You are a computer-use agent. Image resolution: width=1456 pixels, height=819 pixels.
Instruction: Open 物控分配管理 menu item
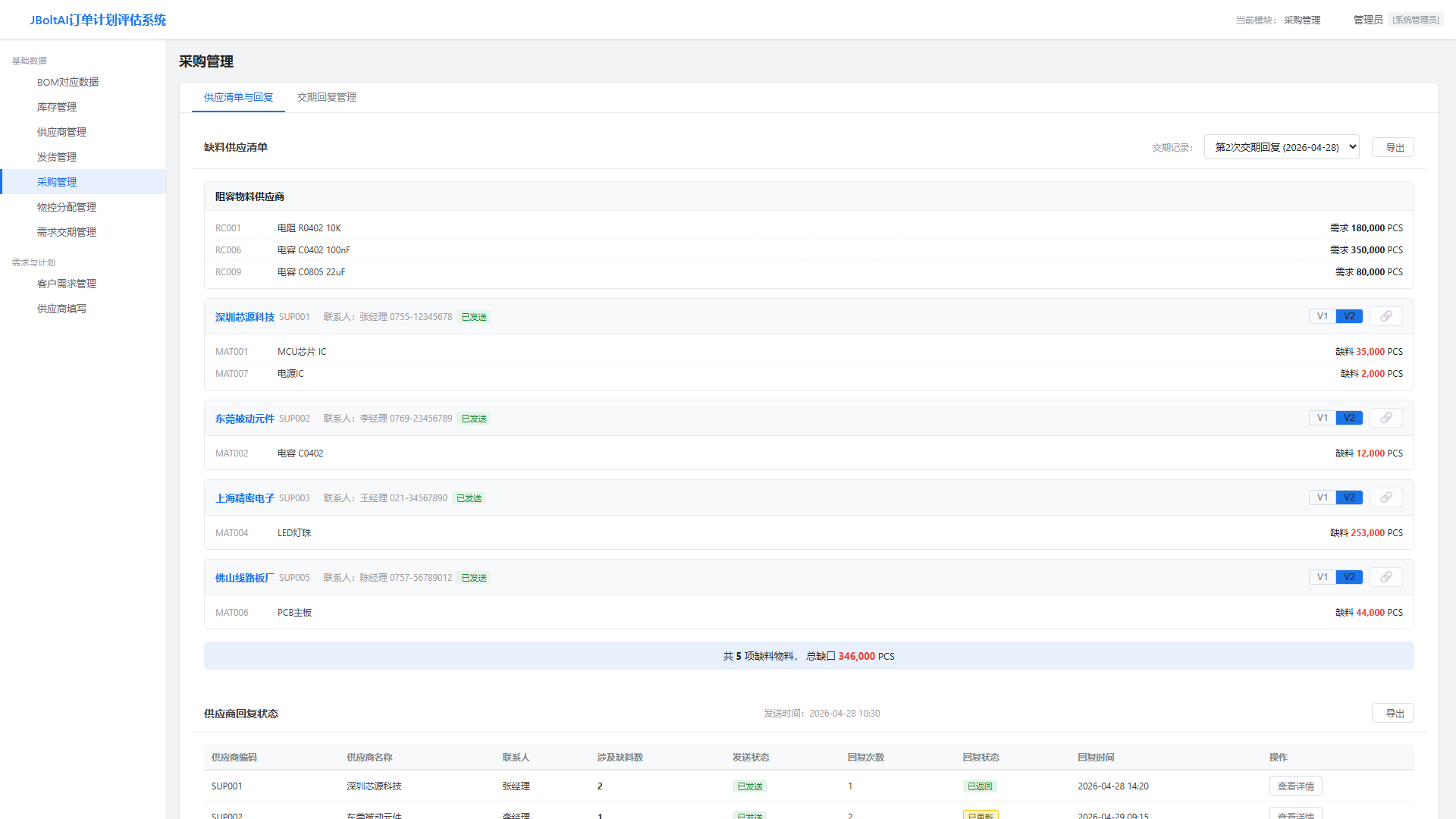pyautogui.click(x=83, y=207)
